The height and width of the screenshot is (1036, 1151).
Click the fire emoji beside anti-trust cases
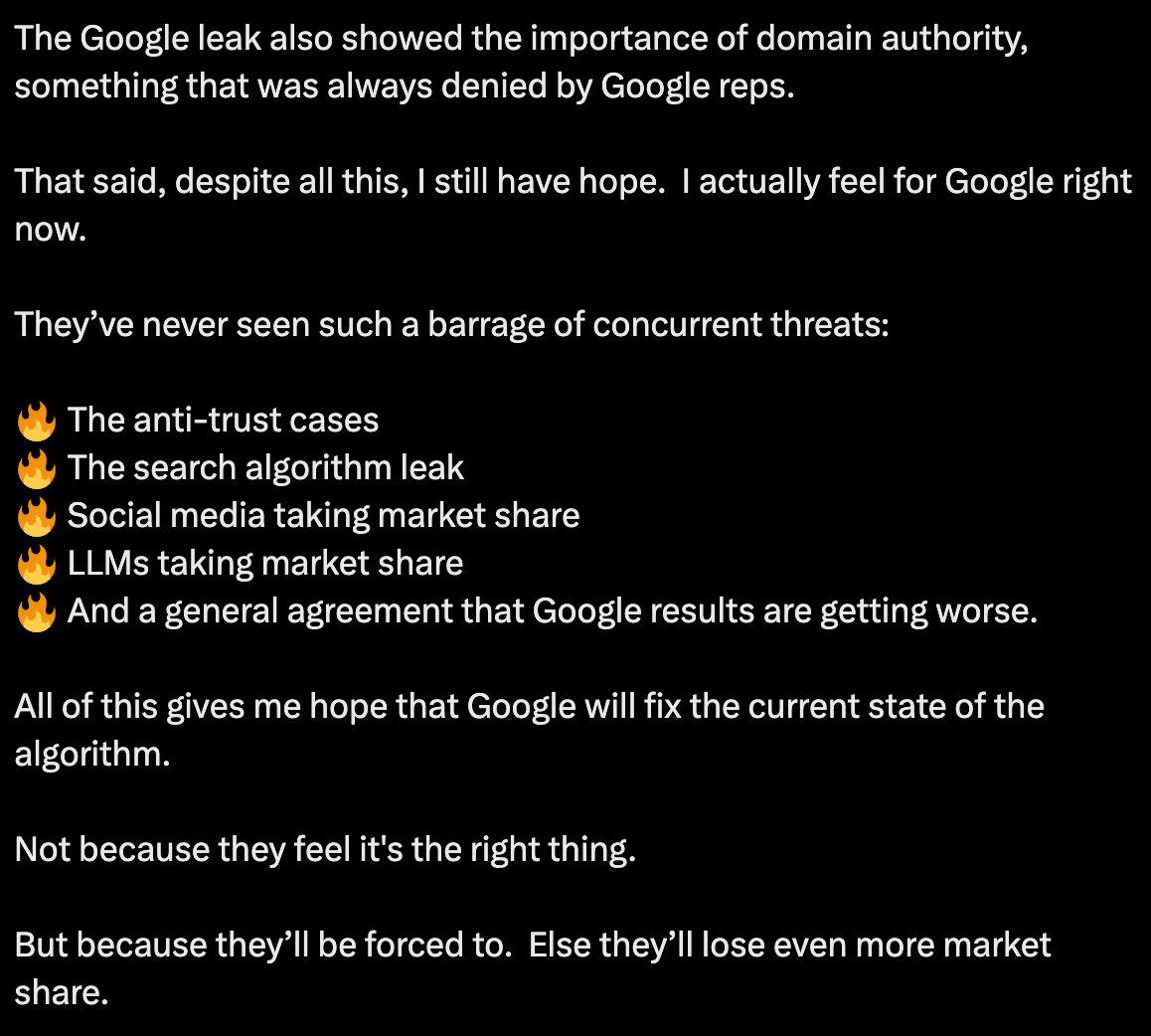tap(36, 421)
